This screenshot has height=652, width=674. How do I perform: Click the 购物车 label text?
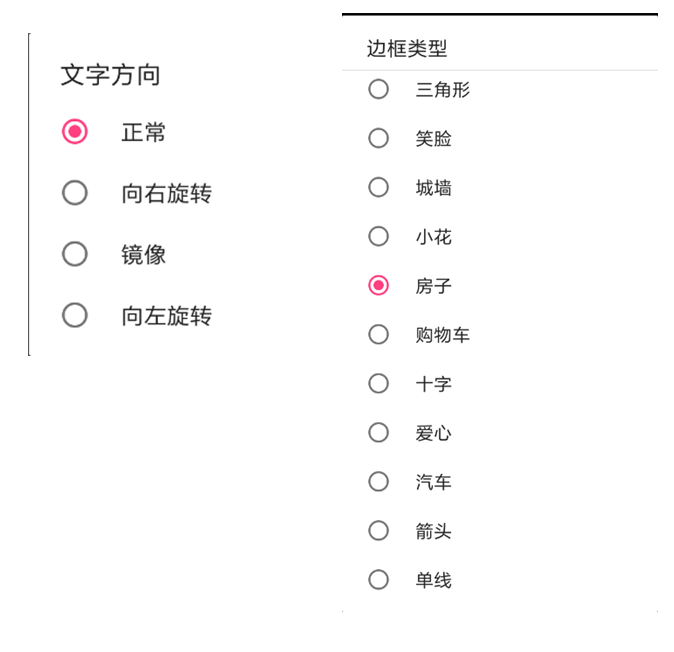point(442,335)
